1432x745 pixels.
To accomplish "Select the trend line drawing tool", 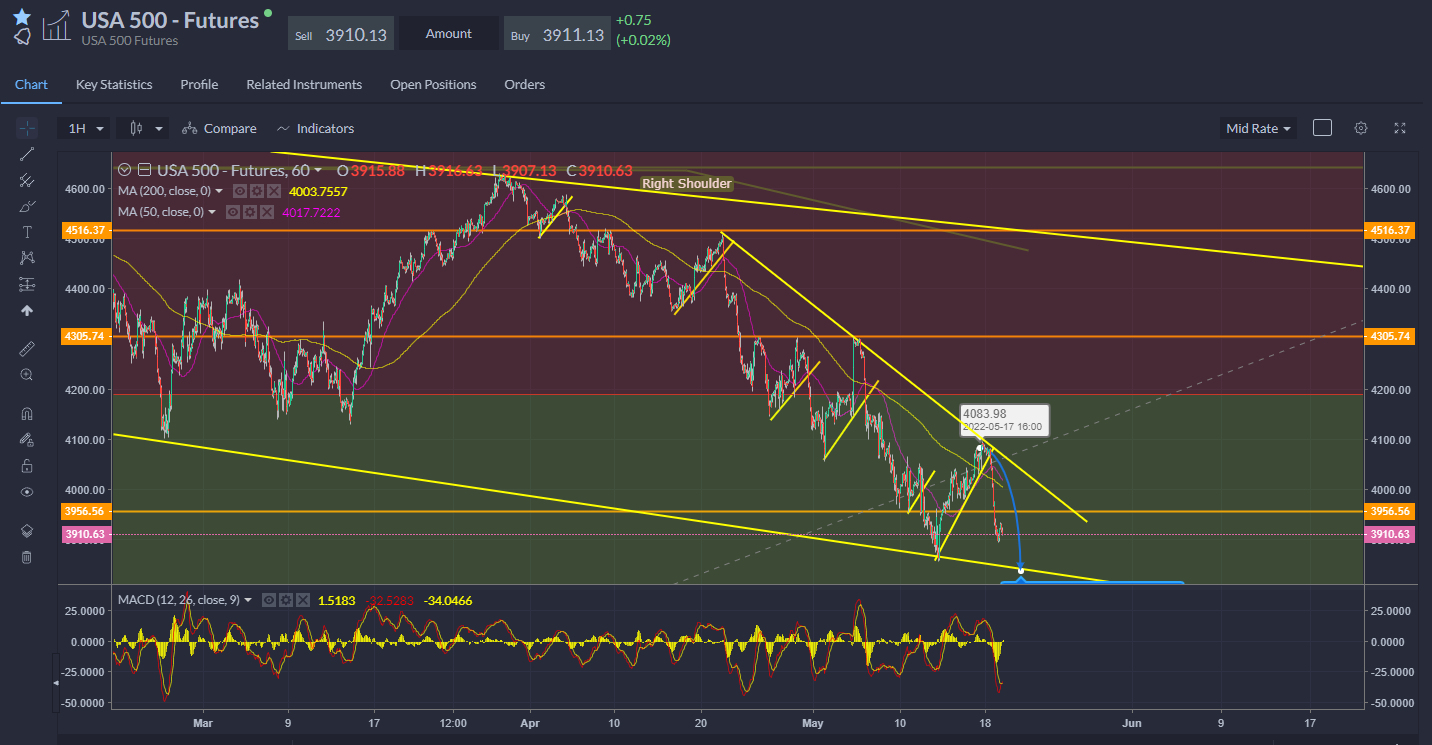I will click(27, 154).
